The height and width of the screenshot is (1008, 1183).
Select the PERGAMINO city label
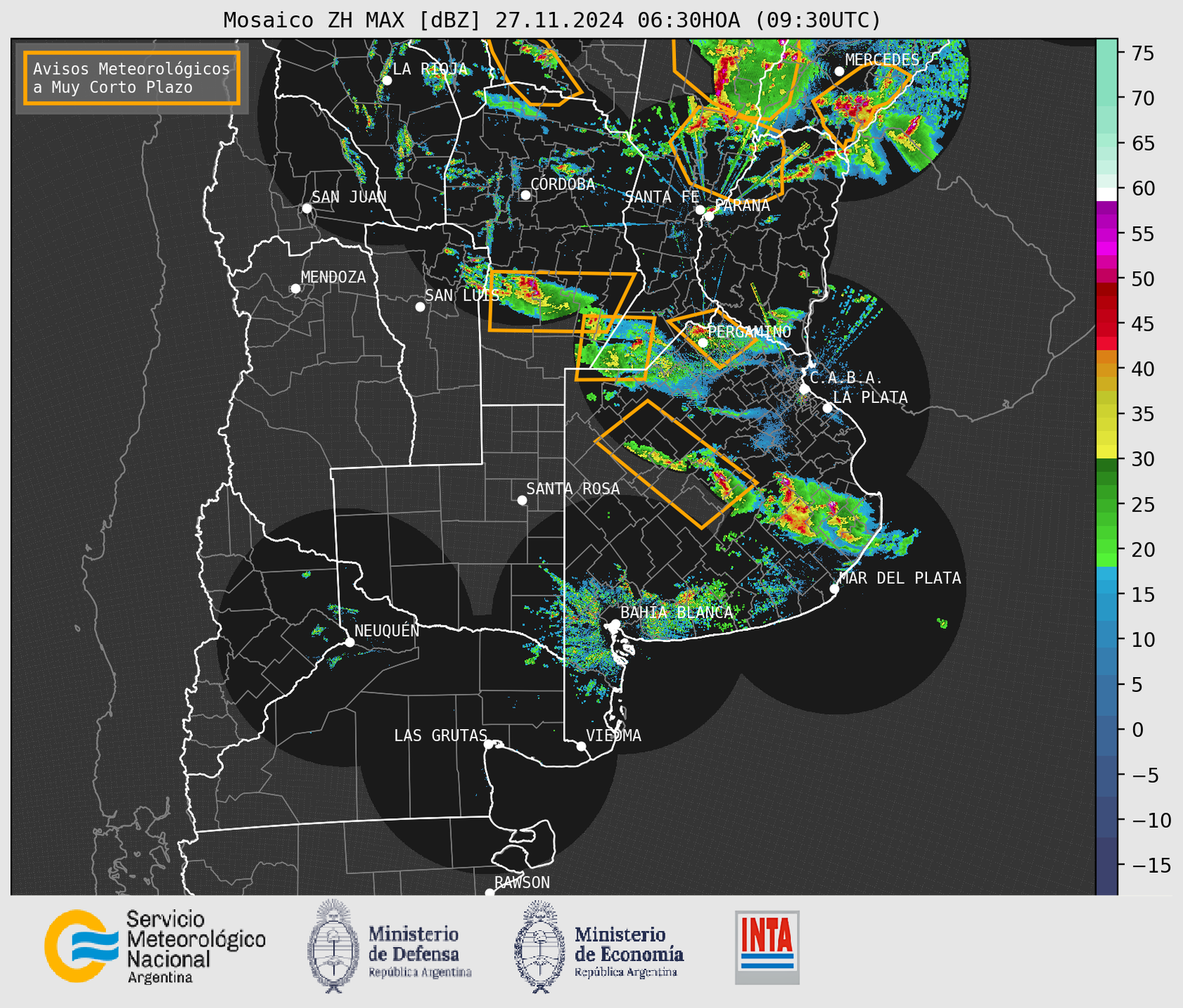pos(749,332)
